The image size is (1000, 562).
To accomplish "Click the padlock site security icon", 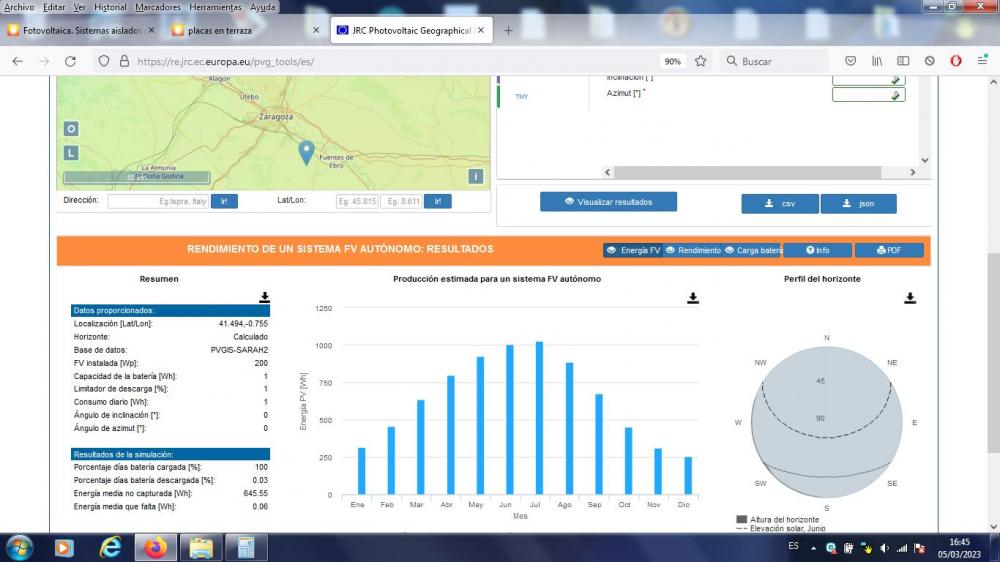I will click(x=124, y=61).
